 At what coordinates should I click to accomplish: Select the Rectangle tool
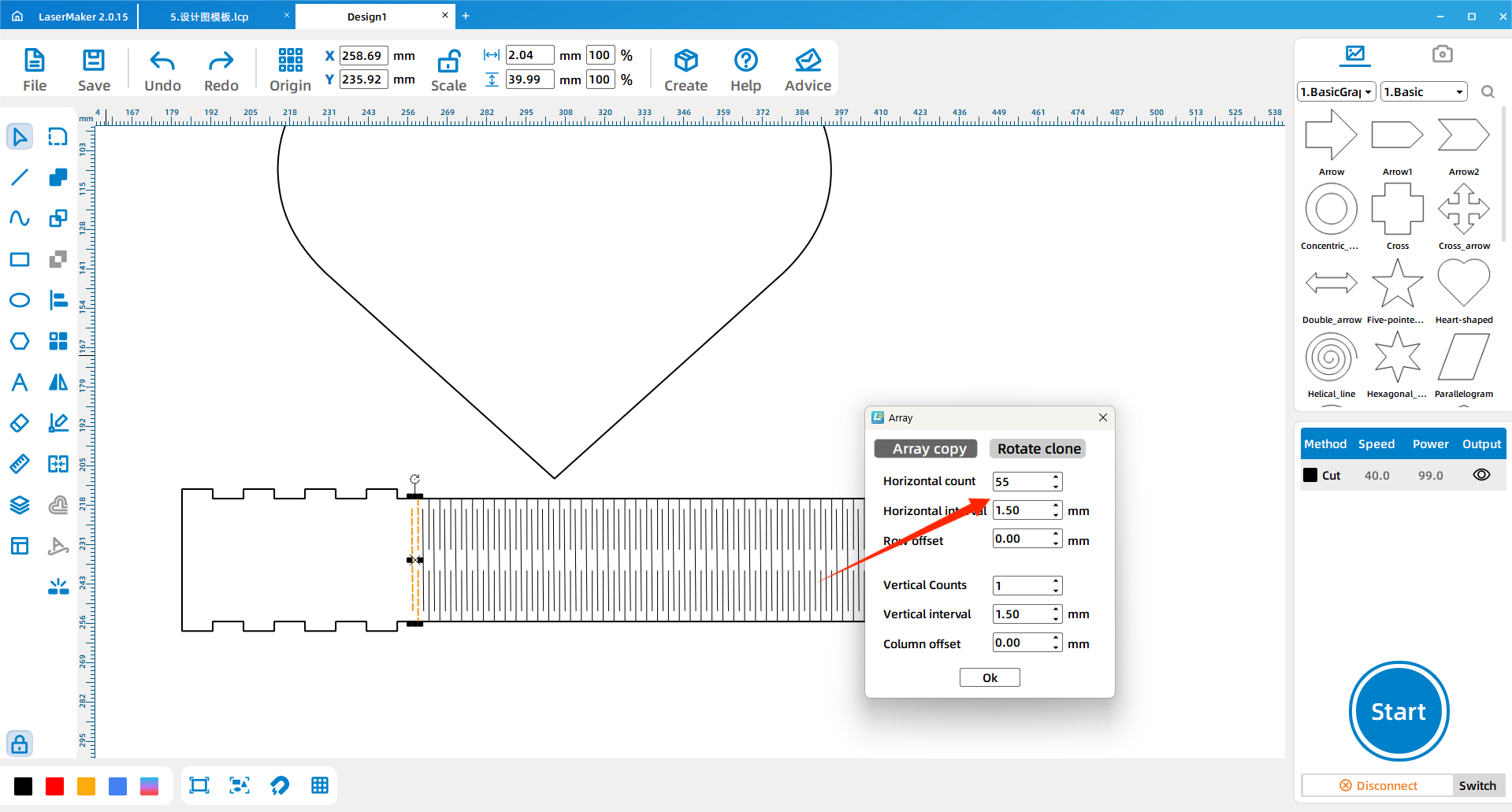coord(20,259)
